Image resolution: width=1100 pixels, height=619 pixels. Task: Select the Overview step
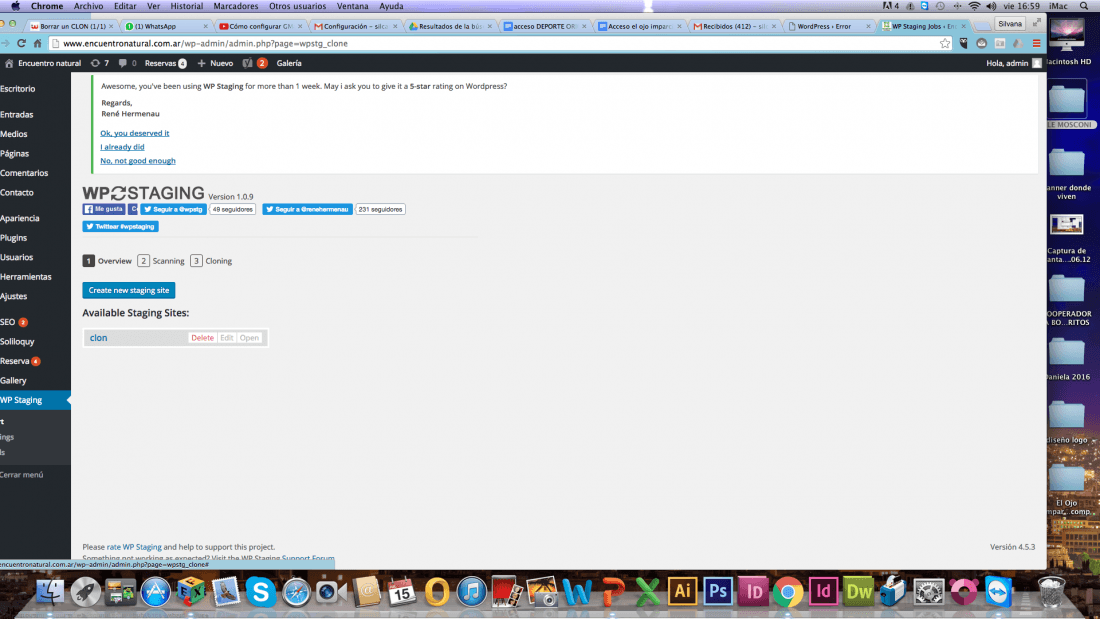107,261
